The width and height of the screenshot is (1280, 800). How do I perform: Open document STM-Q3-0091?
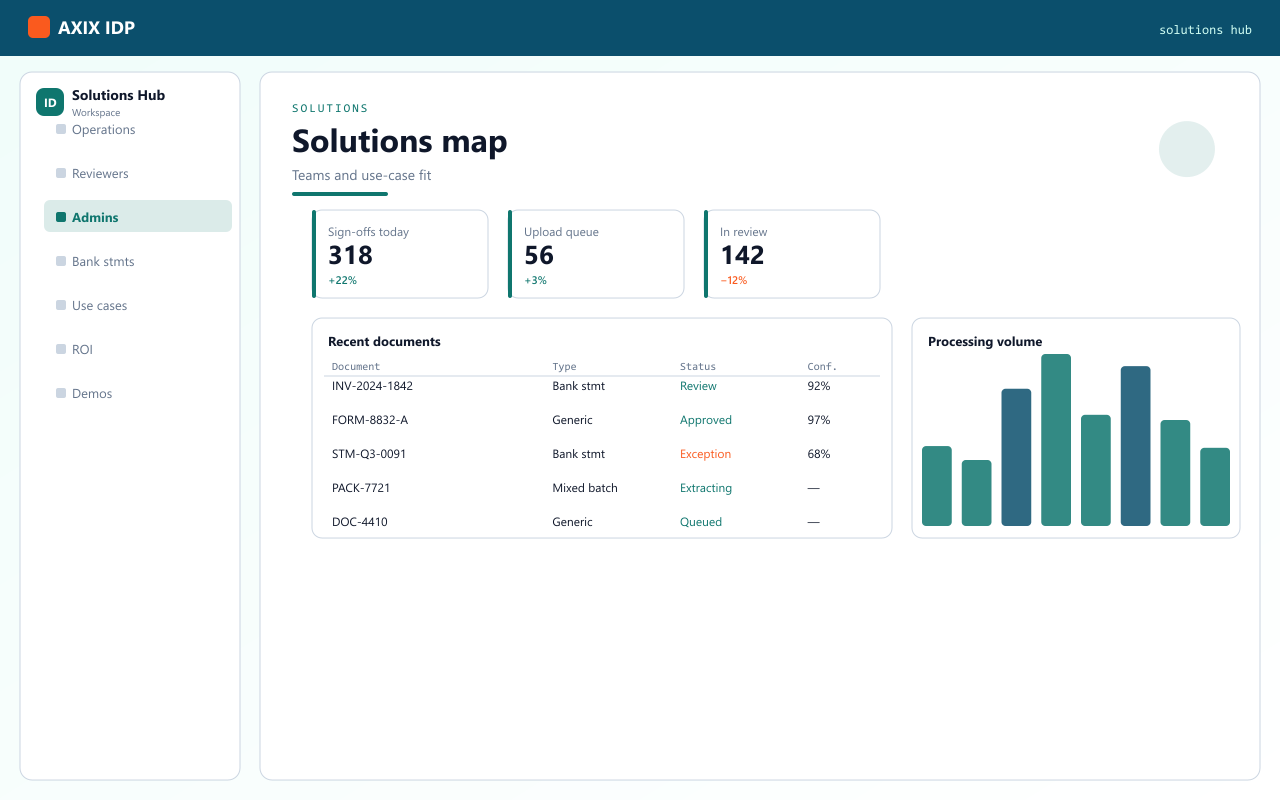click(x=369, y=454)
